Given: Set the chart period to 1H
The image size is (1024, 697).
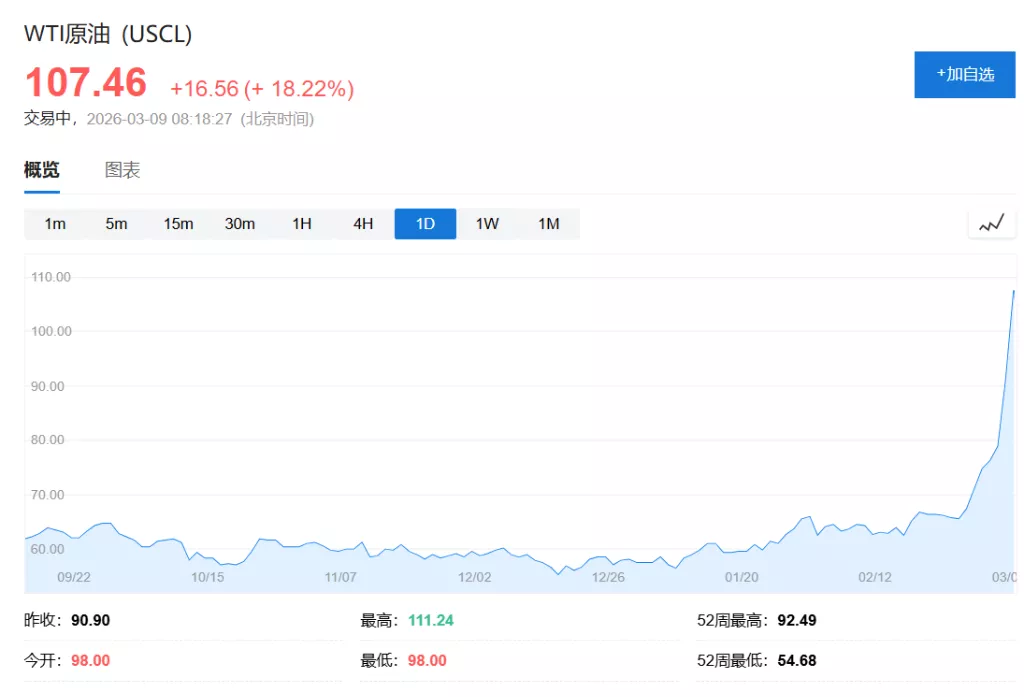Looking at the screenshot, I should pos(302,224).
